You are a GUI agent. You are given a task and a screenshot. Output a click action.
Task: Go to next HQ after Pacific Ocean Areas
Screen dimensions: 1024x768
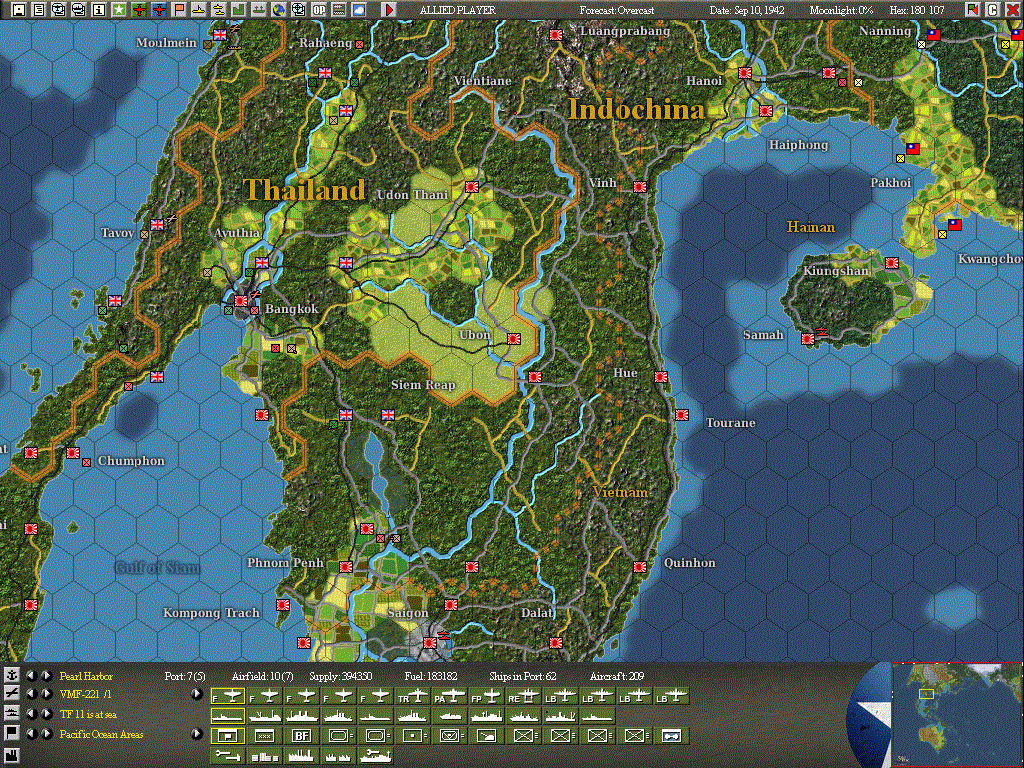46,733
